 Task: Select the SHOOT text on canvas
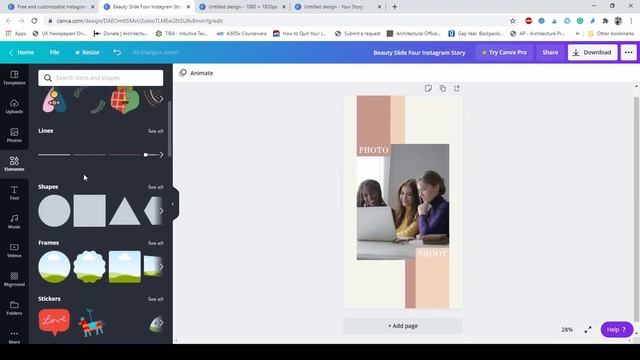pos(432,253)
